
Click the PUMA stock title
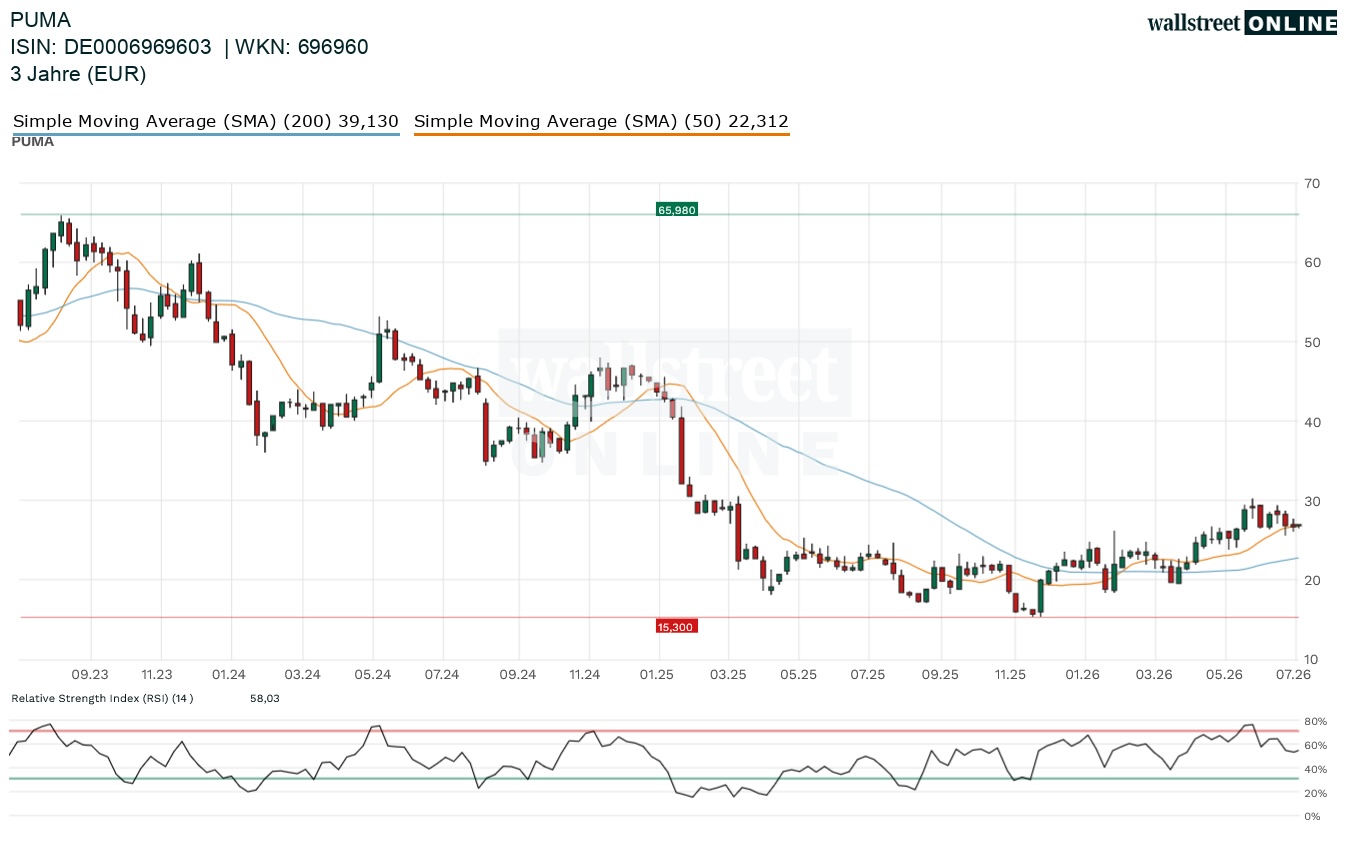point(41,20)
